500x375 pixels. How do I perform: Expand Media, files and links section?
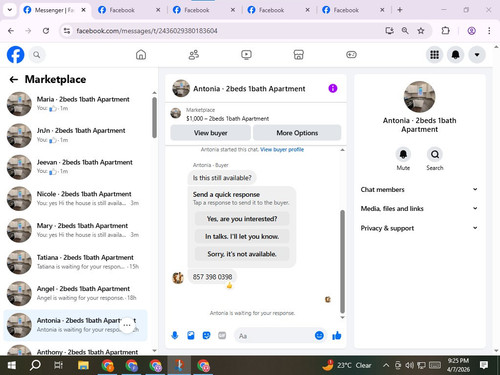pyautogui.click(x=419, y=209)
